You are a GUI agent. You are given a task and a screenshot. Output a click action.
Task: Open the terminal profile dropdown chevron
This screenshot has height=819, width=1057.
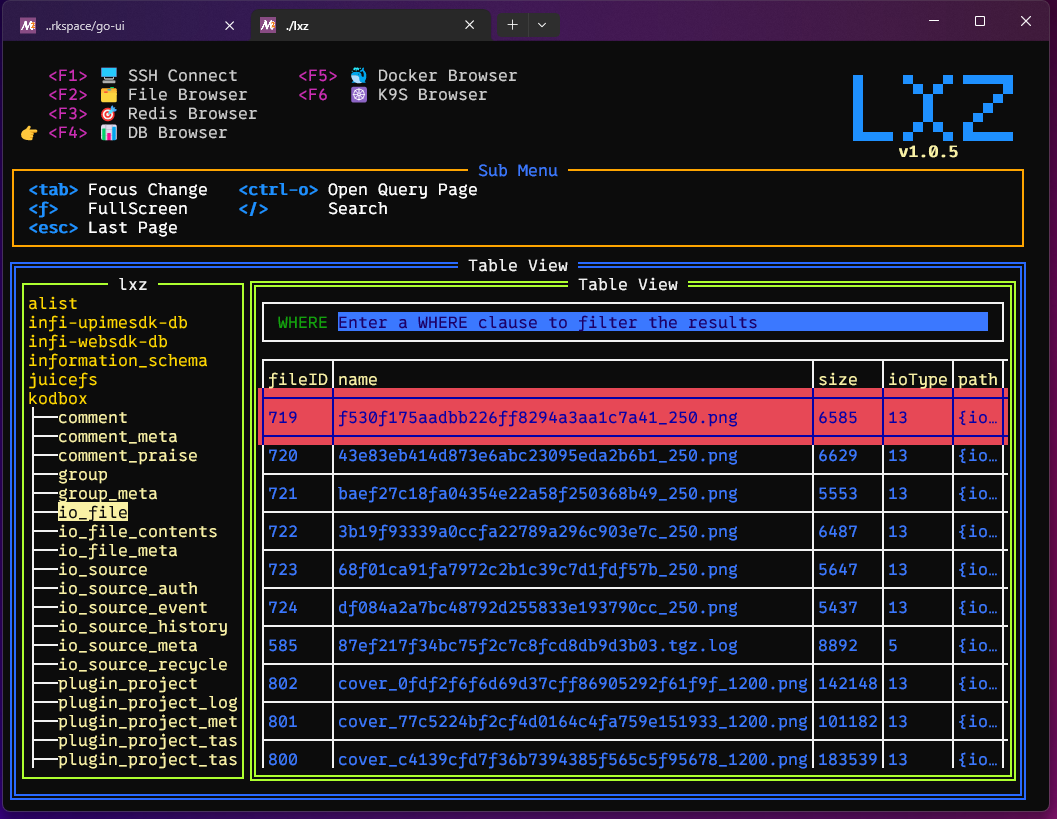coord(542,25)
